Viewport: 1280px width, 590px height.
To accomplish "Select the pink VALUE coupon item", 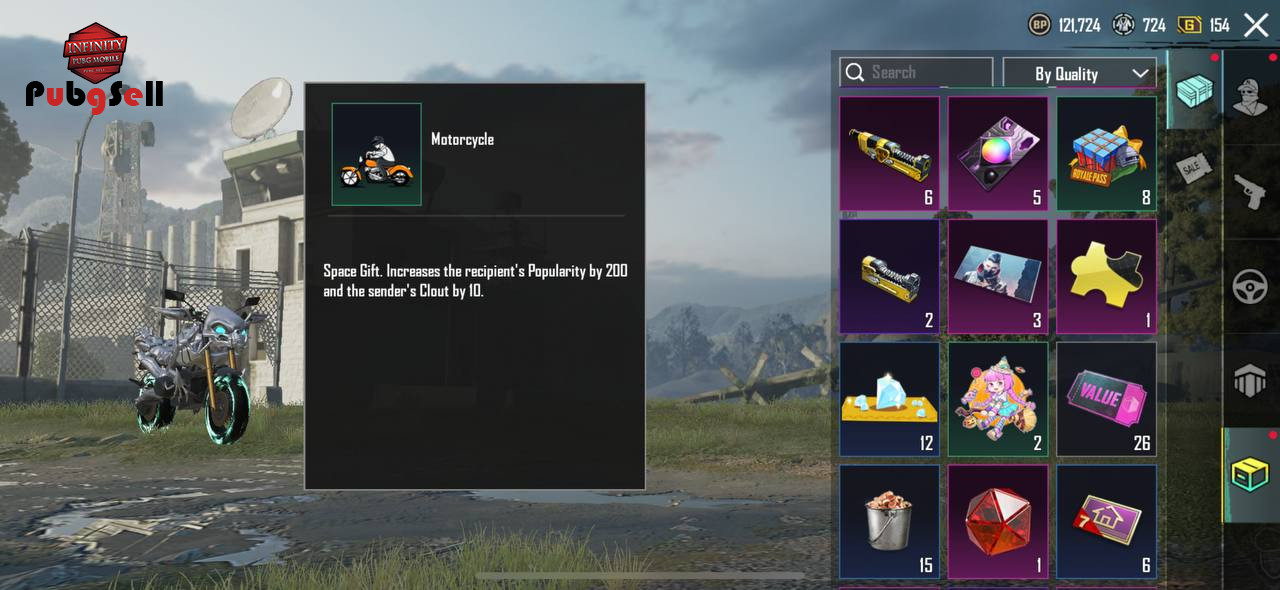I will [1107, 400].
